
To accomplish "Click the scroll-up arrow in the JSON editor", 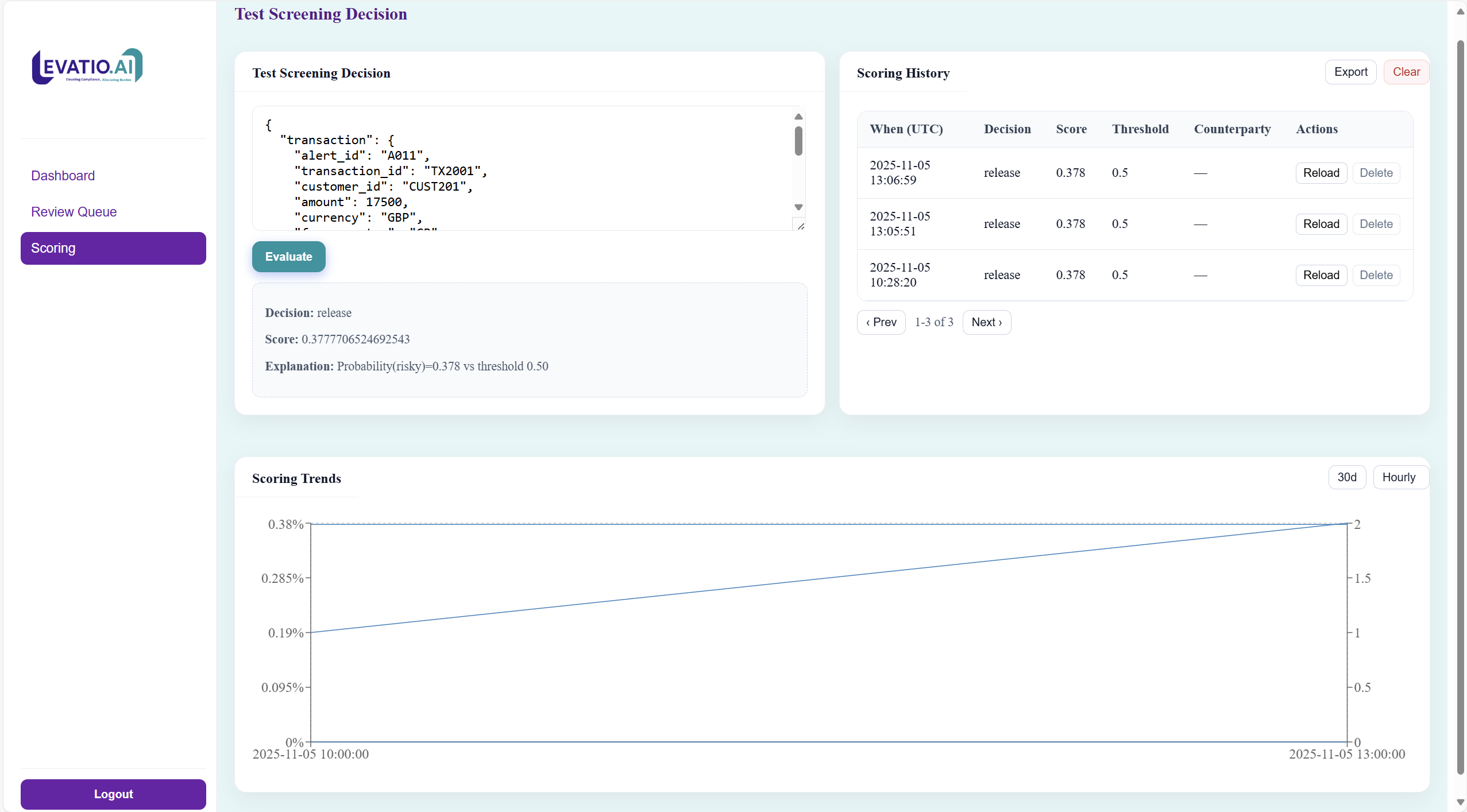I will tap(798, 117).
